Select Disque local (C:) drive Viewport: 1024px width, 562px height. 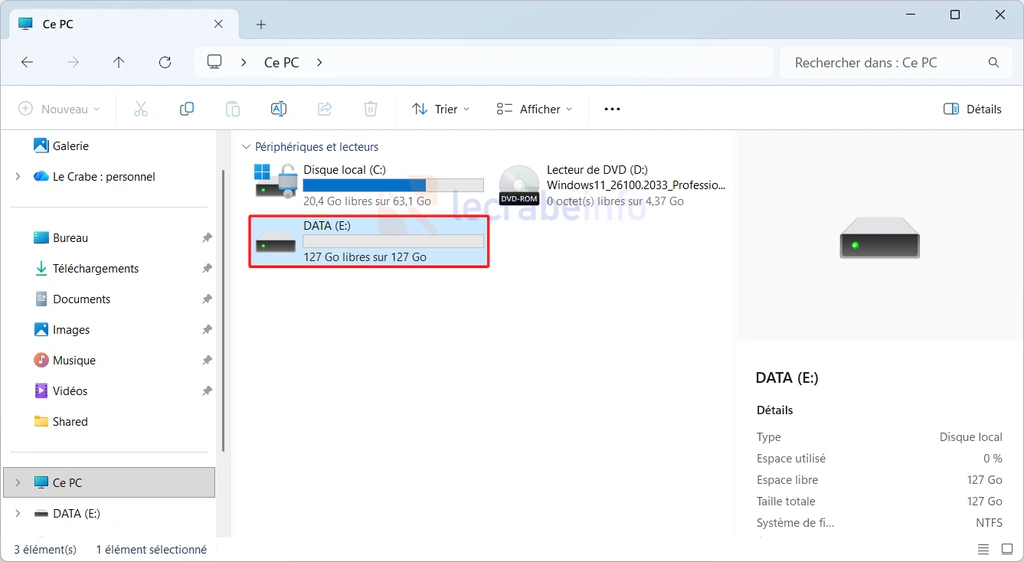coord(368,185)
